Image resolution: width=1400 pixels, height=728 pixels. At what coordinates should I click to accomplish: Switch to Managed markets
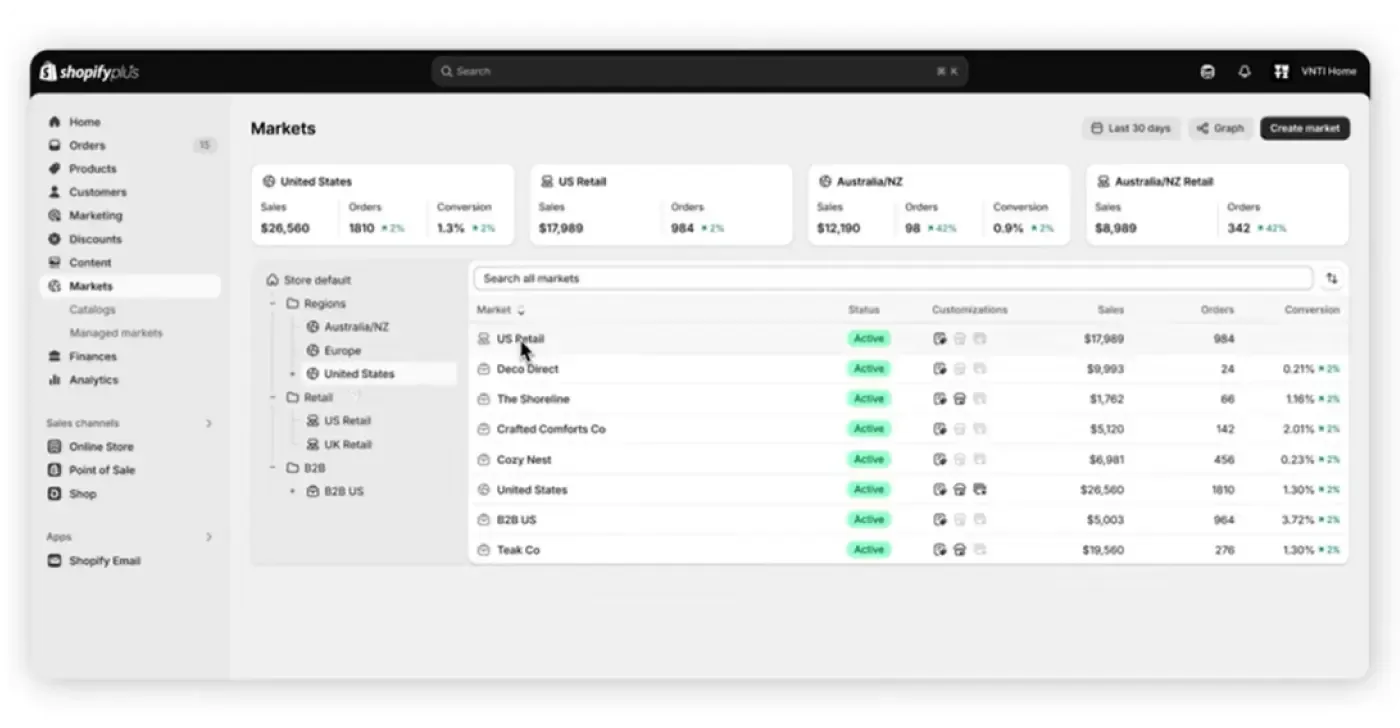pyautogui.click(x=115, y=332)
